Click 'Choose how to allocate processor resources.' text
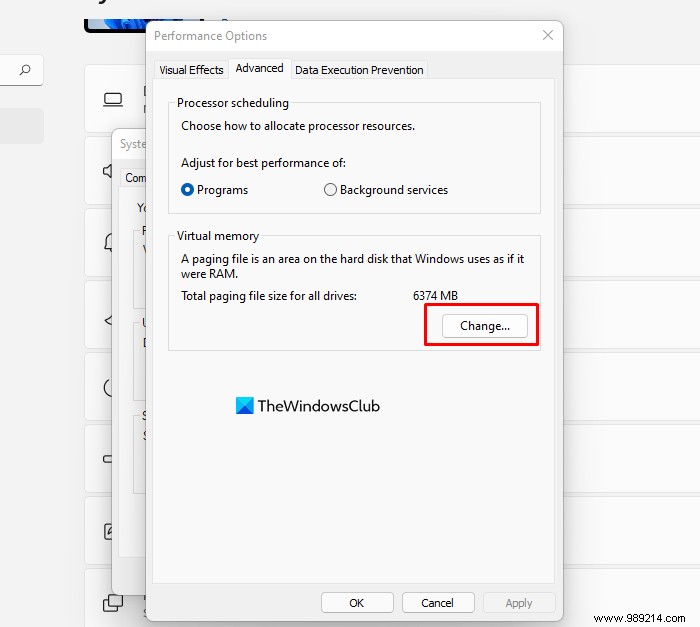Image resolution: width=700 pixels, height=627 pixels. [298, 126]
